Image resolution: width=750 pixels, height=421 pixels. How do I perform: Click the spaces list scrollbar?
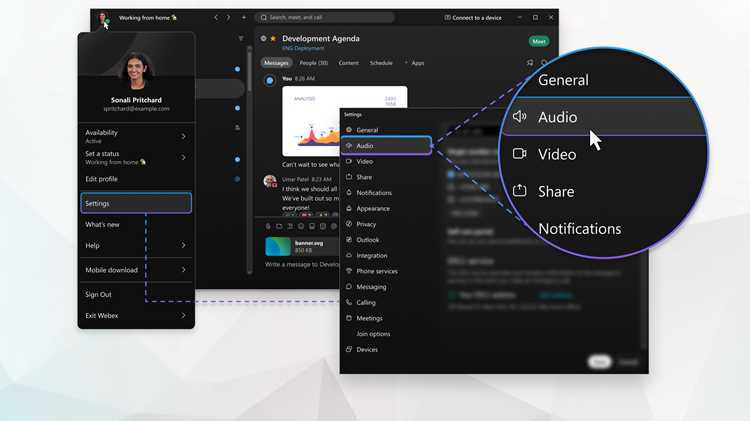249,69
